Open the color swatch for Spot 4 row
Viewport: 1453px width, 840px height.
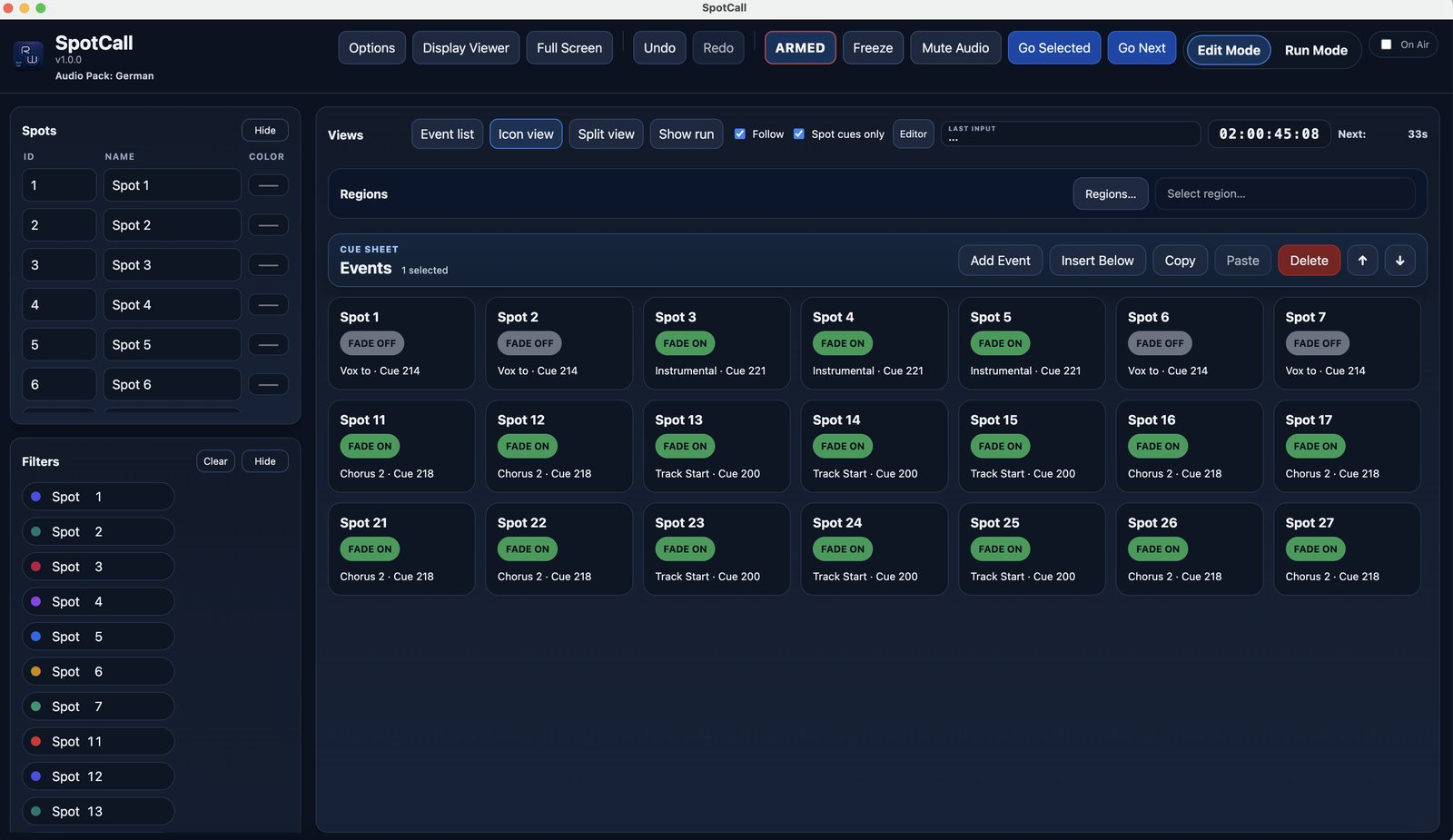(268, 305)
